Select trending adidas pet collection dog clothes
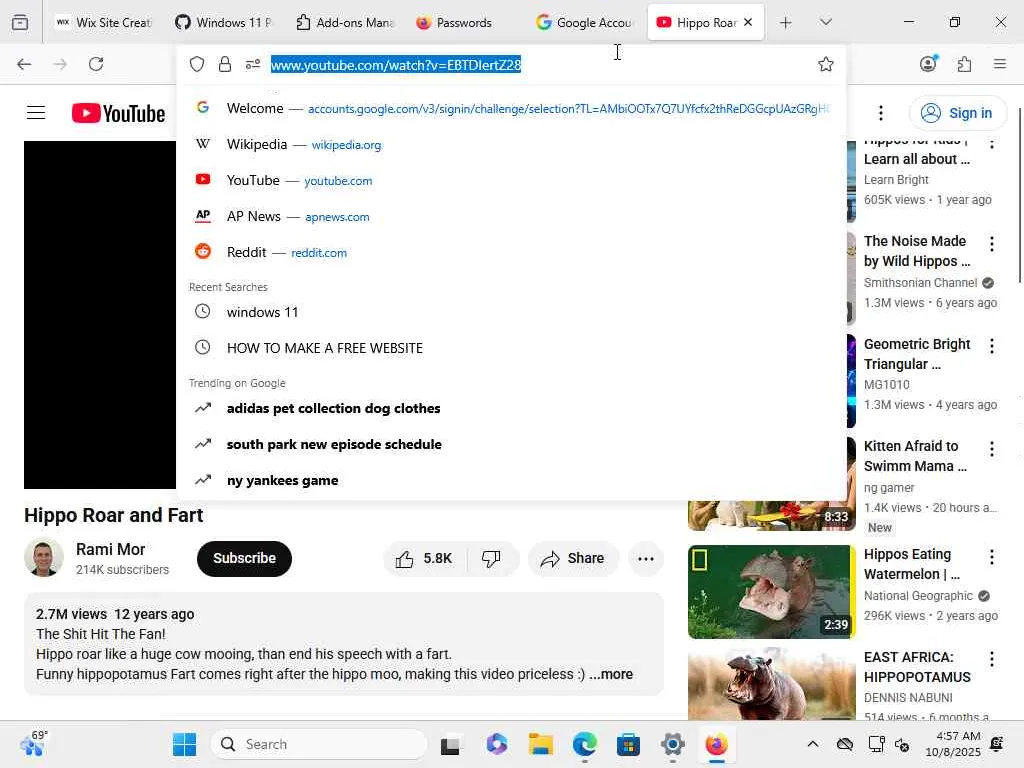Viewport: 1024px width, 768px height. tap(511, 408)
